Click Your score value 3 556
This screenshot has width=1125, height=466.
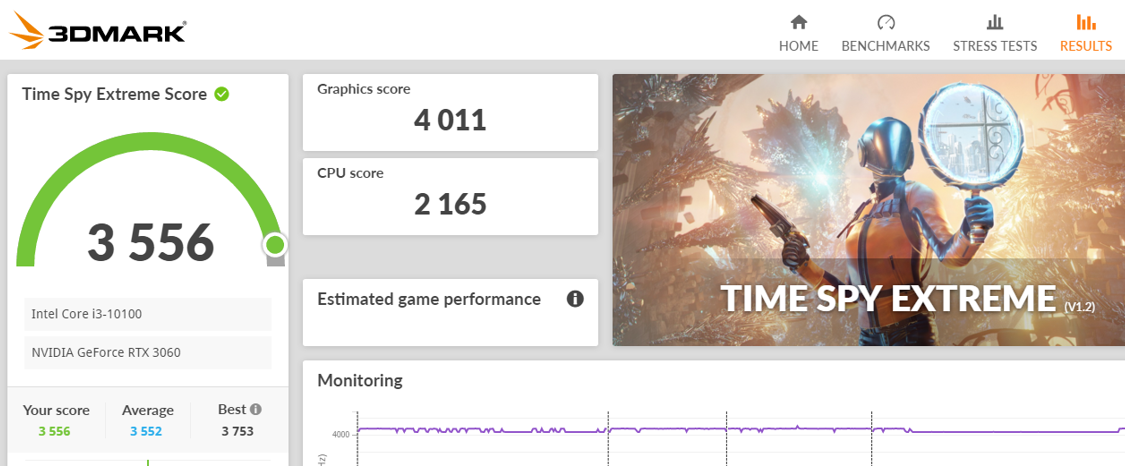pyautogui.click(x=55, y=432)
